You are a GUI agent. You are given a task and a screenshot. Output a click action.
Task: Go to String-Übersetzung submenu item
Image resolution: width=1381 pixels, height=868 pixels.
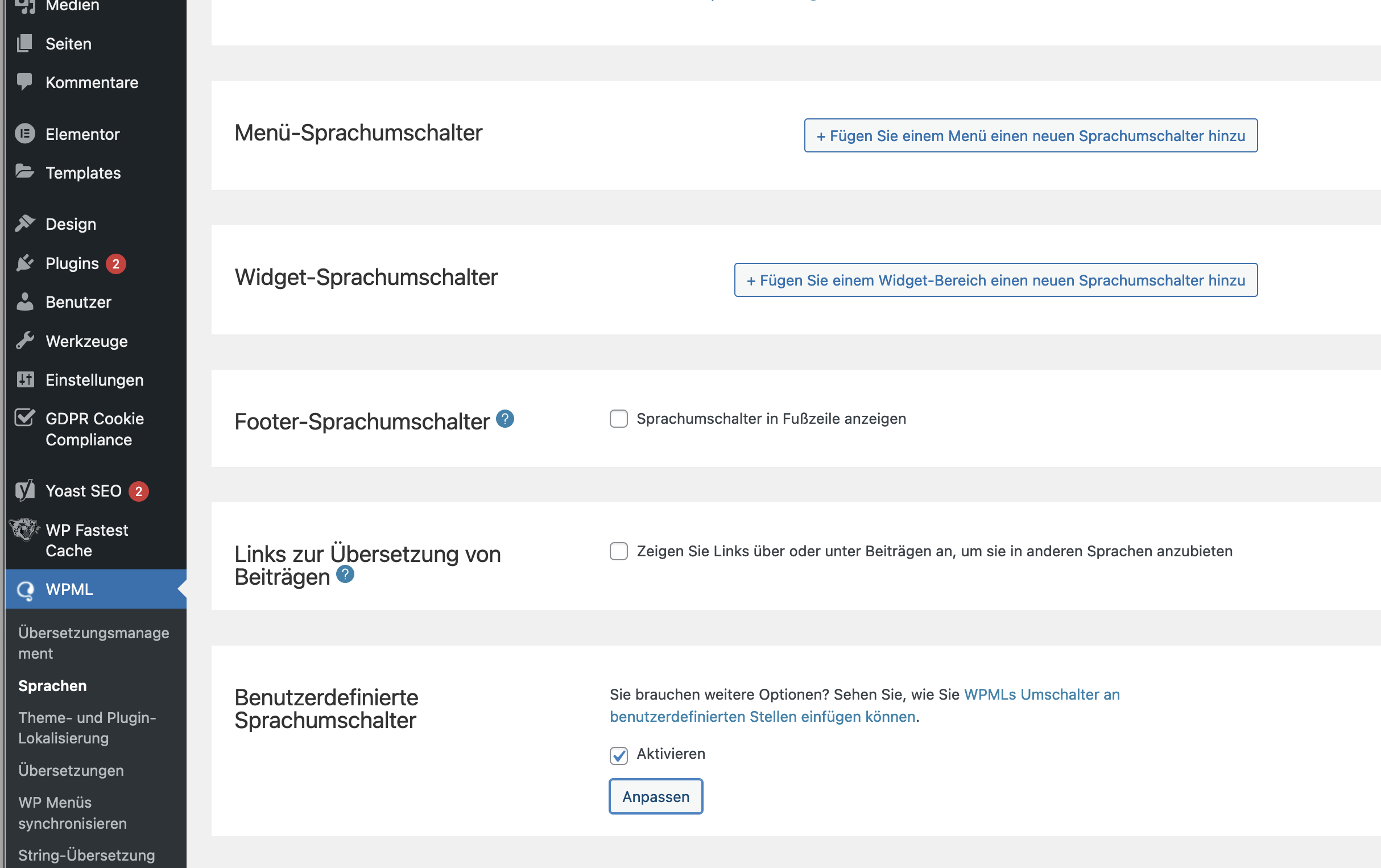86,855
